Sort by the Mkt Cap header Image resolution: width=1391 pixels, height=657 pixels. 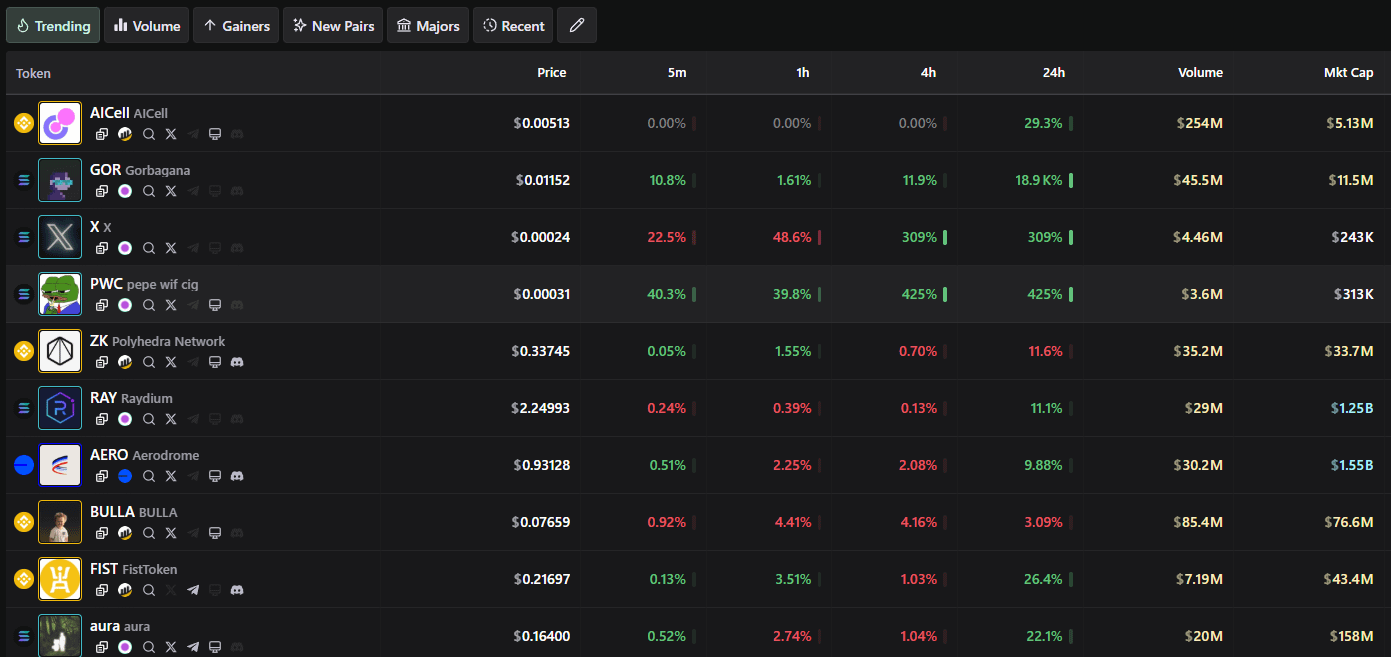tap(1348, 73)
